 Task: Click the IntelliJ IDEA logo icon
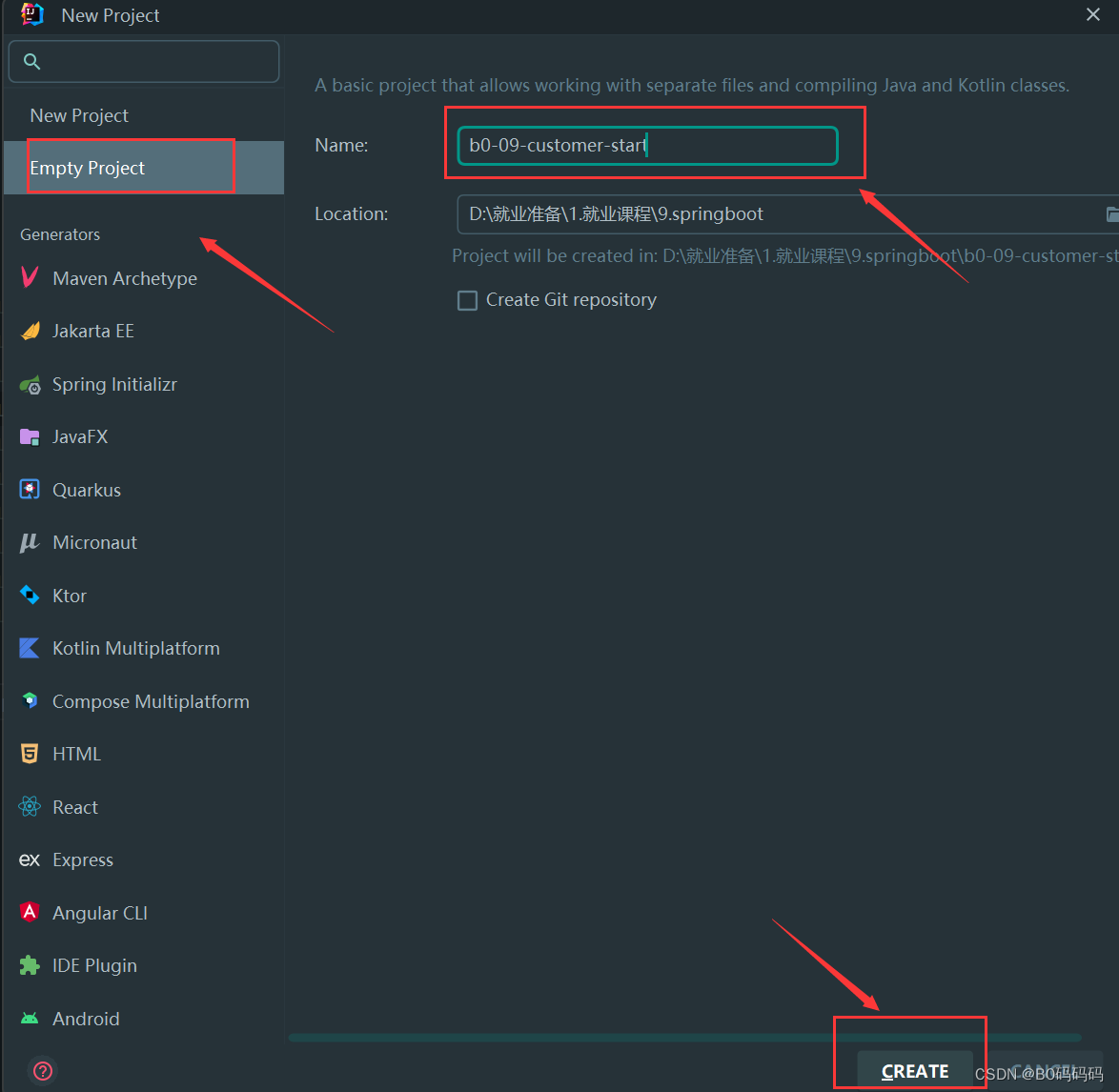pos(32,14)
